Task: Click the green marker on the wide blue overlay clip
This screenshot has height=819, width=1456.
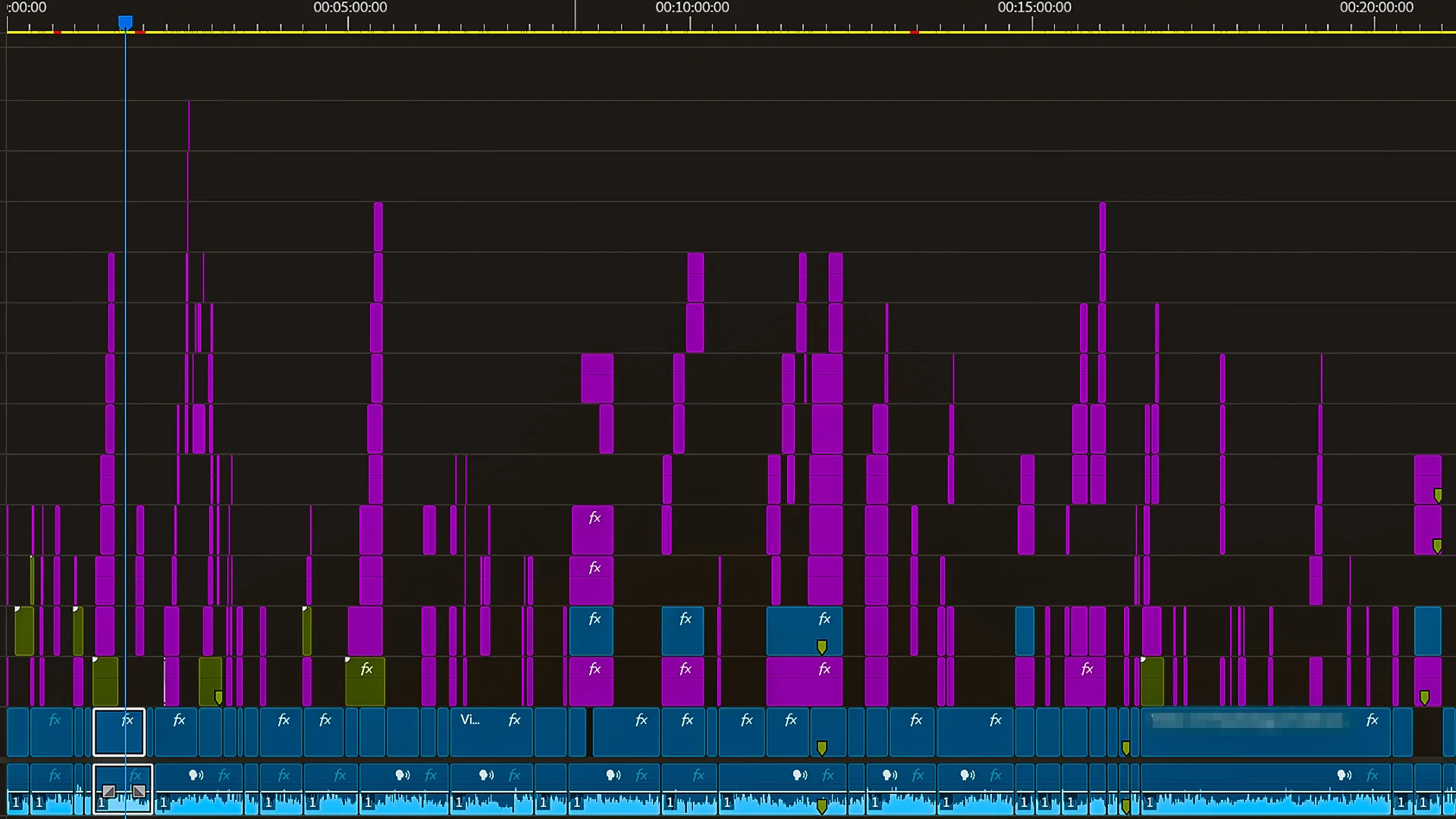Action: (821, 647)
